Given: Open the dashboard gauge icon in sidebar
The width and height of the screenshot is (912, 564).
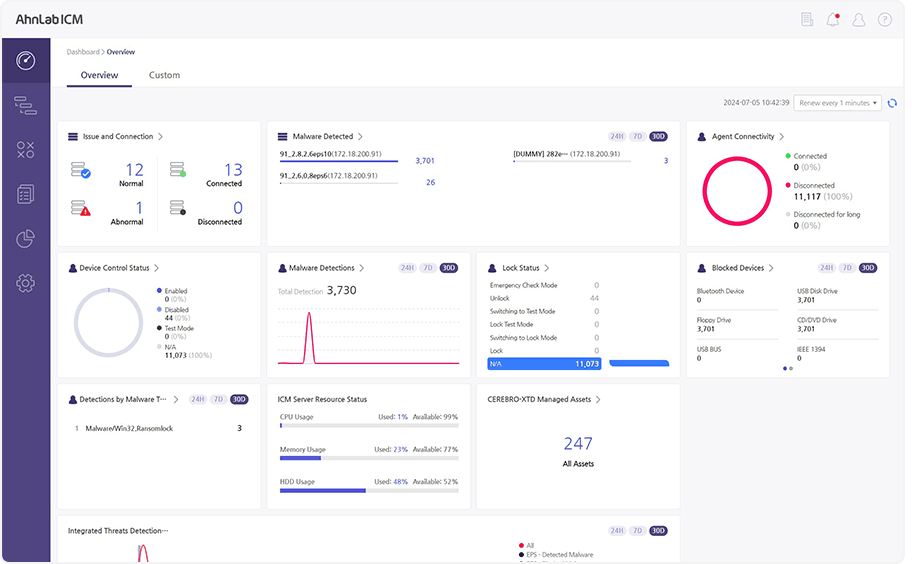Looking at the screenshot, I should click(x=26, y=60).
